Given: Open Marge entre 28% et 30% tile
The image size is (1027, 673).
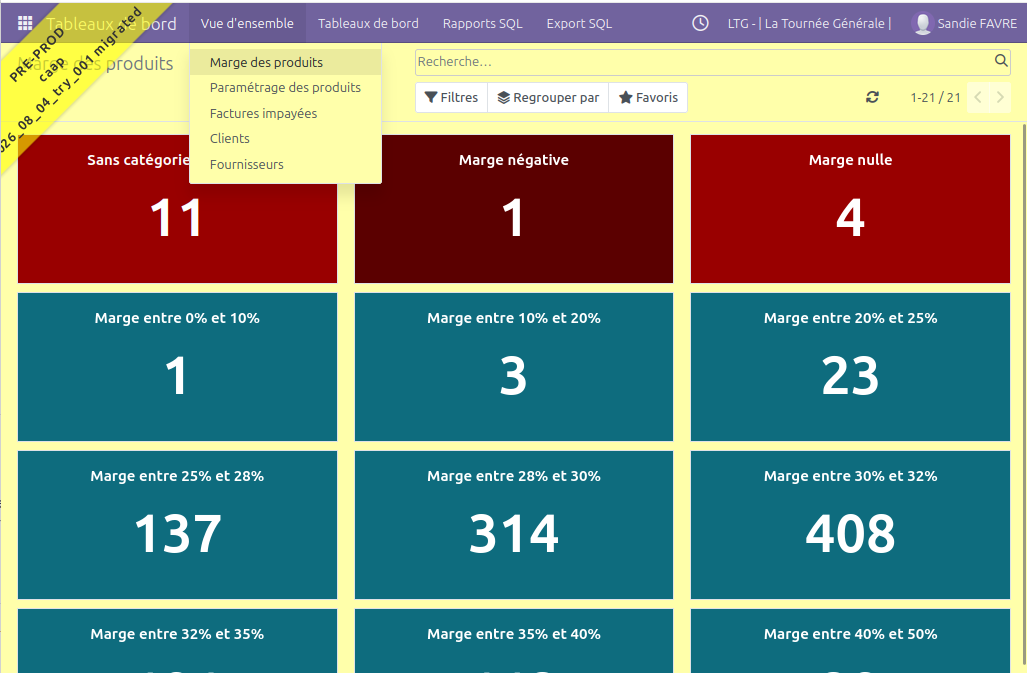Looking at the screenshot, I should point(514,524).
